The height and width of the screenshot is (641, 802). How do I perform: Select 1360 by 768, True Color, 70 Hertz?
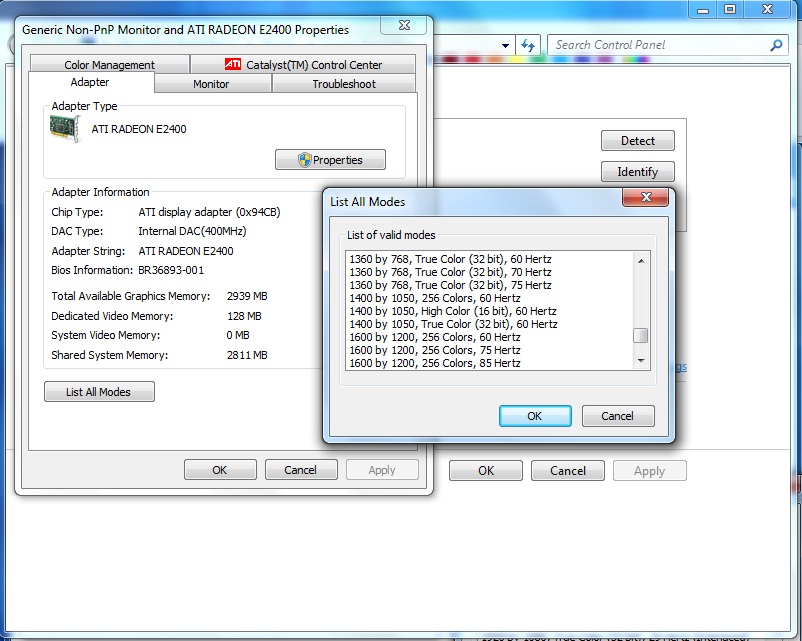tap(451, 272)
